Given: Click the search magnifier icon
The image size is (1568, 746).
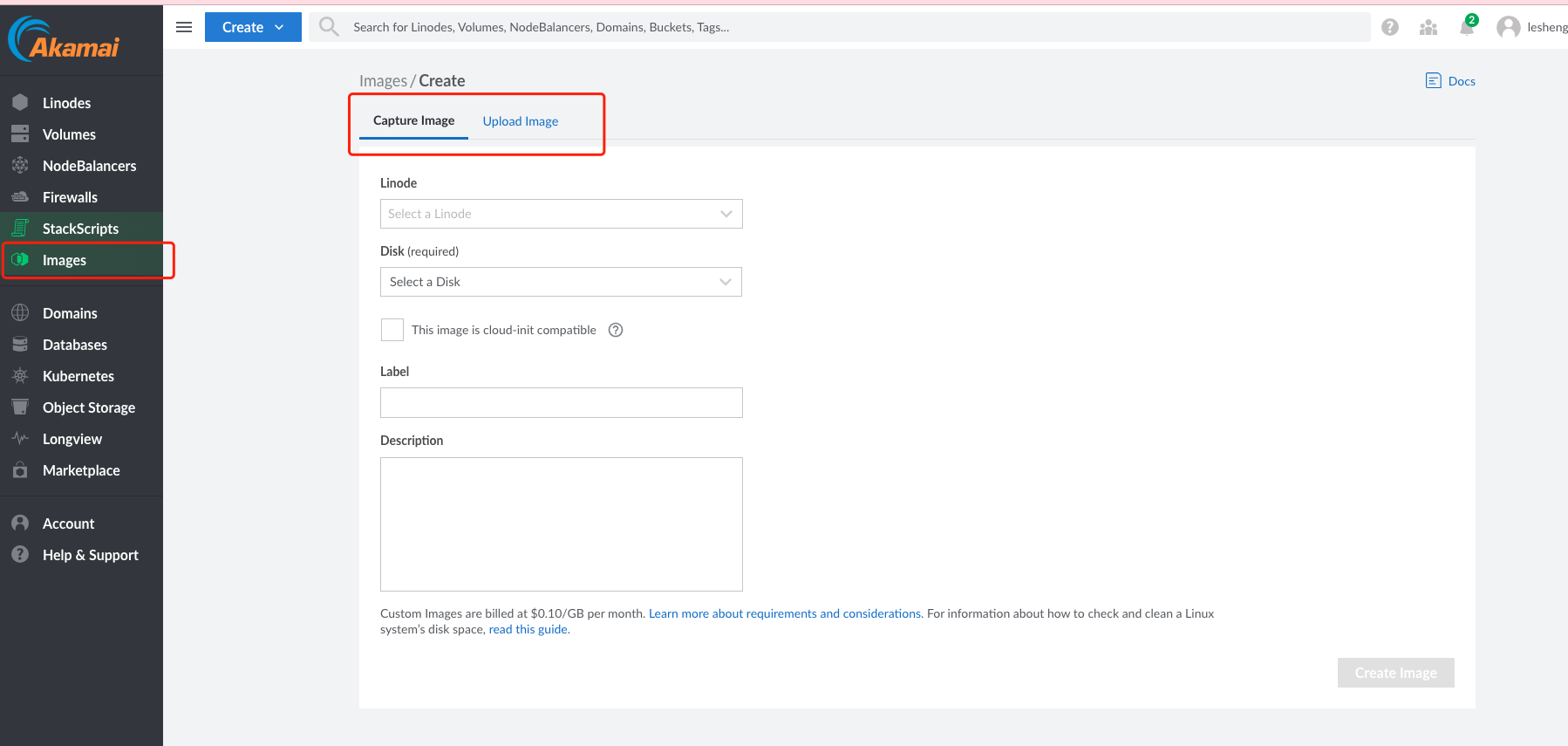Looking at the screenshot, I should [329, 27].
